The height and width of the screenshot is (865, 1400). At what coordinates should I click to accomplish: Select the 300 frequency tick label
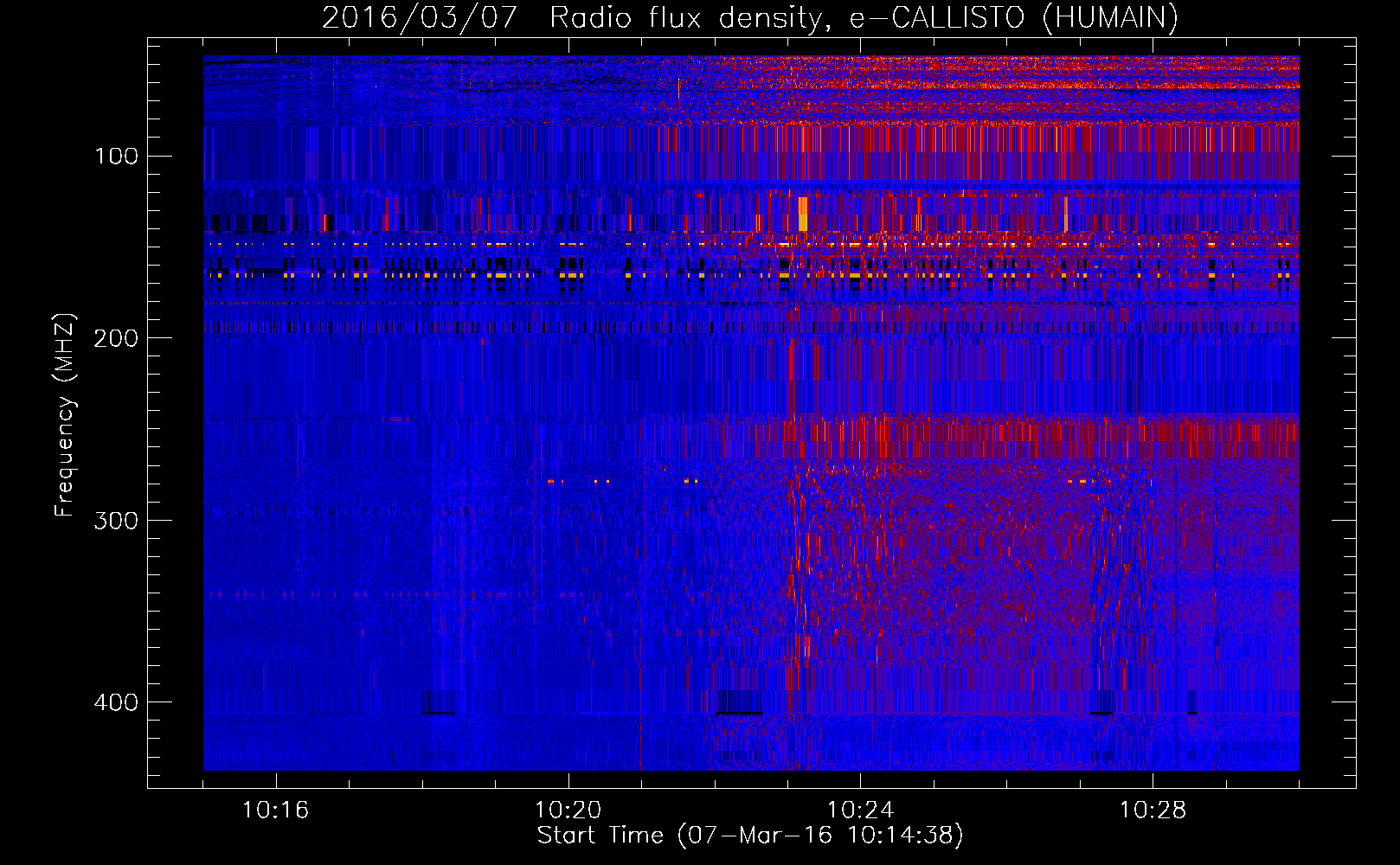[116, 520]
